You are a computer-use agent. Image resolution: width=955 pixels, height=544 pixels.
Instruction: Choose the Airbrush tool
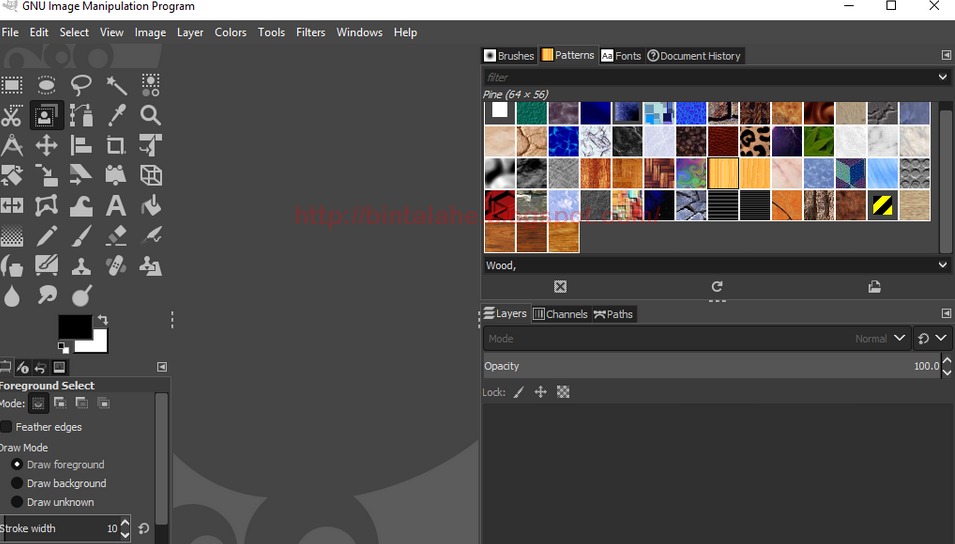[x=150, y=236]
